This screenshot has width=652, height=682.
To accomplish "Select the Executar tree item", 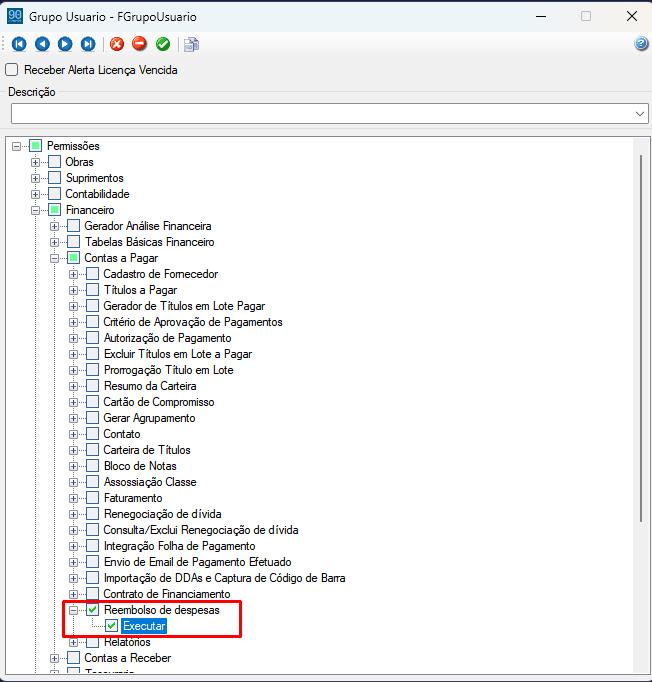I will pyautogui.click(x=144, y=626).
